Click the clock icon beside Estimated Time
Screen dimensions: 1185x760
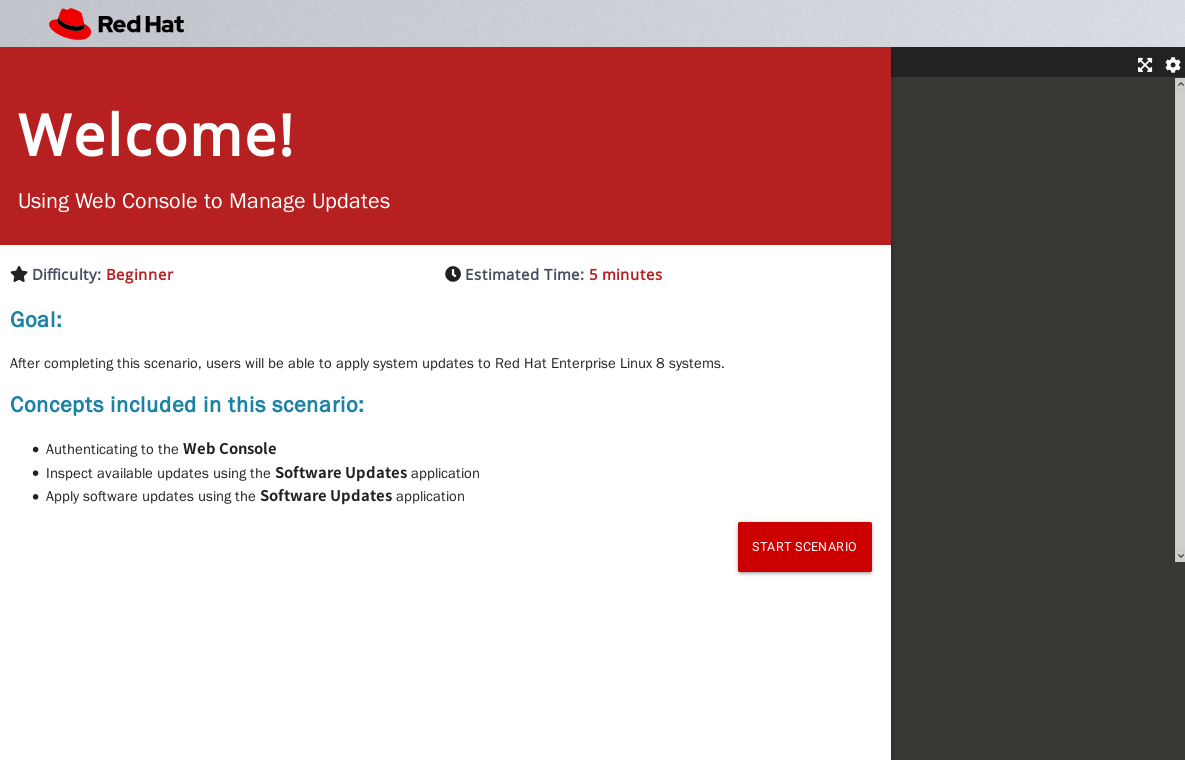[453, 274]
